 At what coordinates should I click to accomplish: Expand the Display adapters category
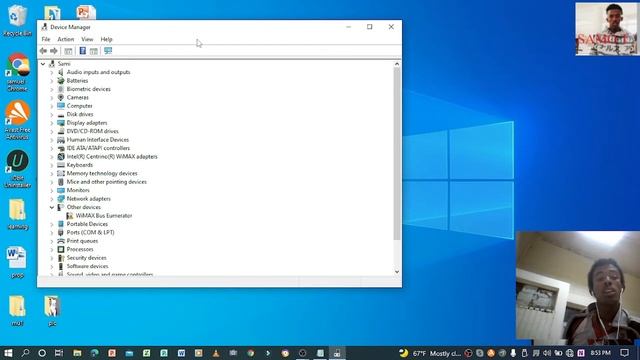point(52,123)
